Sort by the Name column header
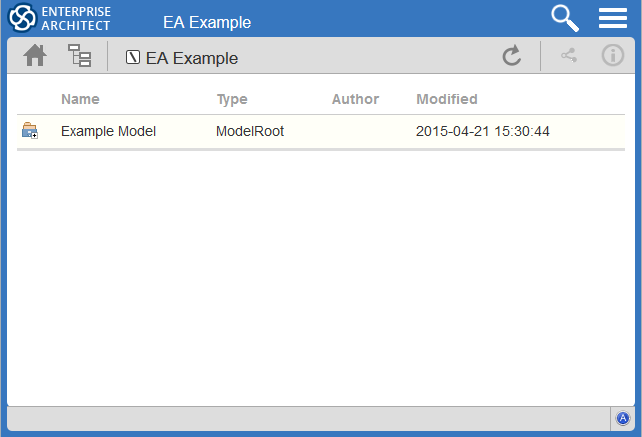The height and width of the screenshot is (437, 642). coord(80,99)
